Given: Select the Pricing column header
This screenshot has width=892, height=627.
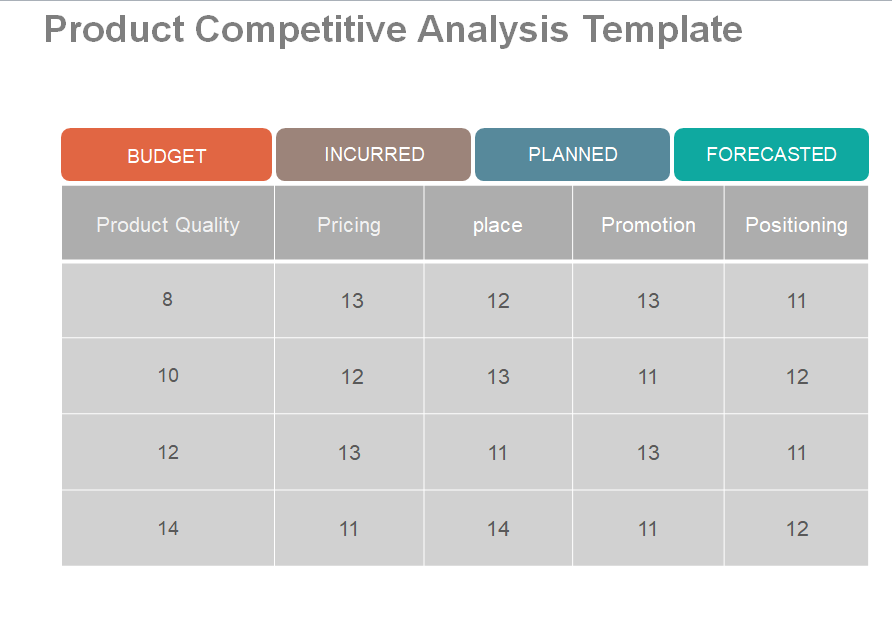Looking at the screenshot, I should (x=349, y=224).
